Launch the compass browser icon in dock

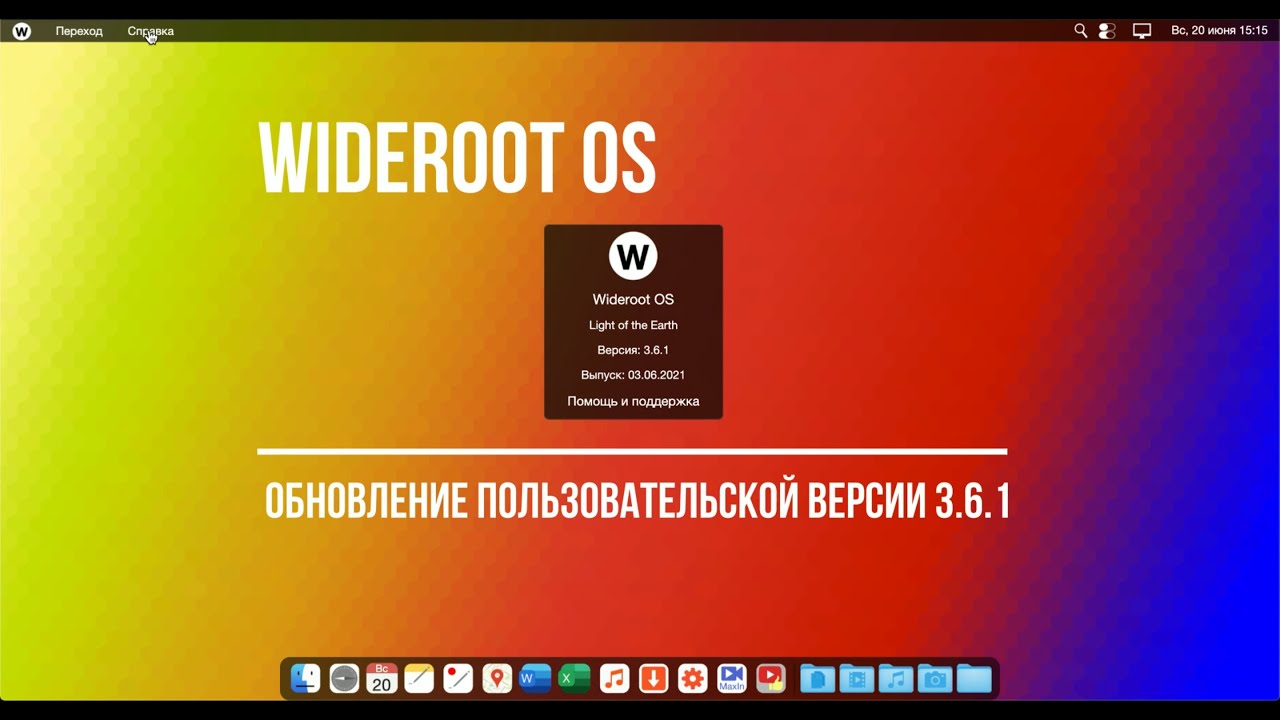(344, 679)
